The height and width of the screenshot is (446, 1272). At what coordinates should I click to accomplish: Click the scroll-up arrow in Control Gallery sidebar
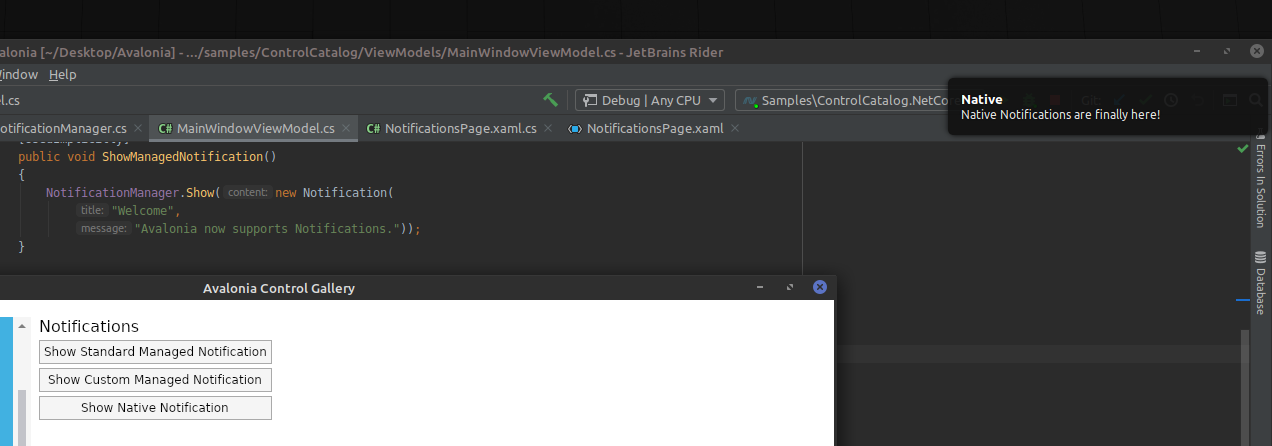21,327
